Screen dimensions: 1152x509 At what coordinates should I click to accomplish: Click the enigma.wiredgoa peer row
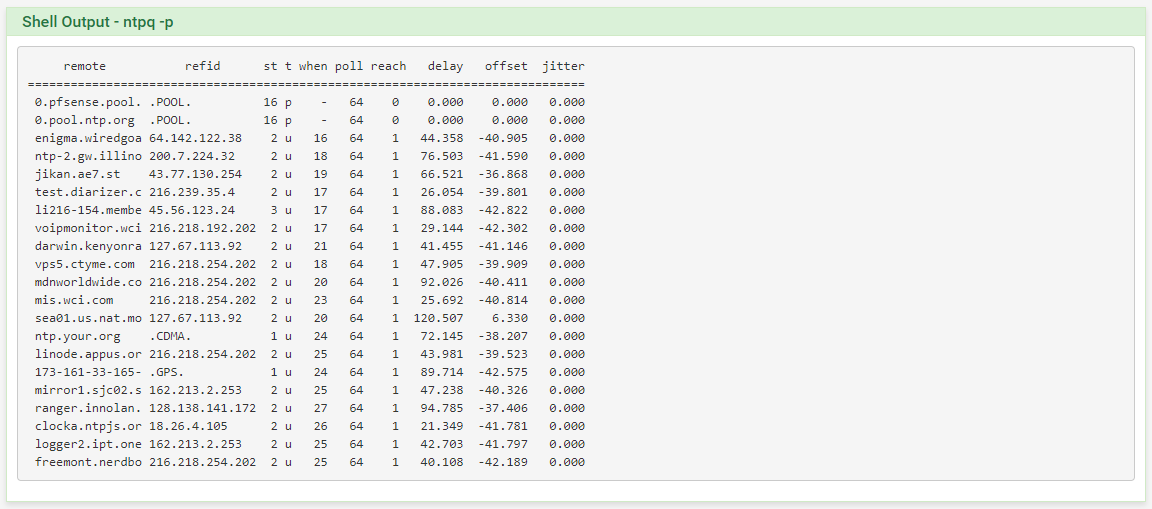point(309,138)
